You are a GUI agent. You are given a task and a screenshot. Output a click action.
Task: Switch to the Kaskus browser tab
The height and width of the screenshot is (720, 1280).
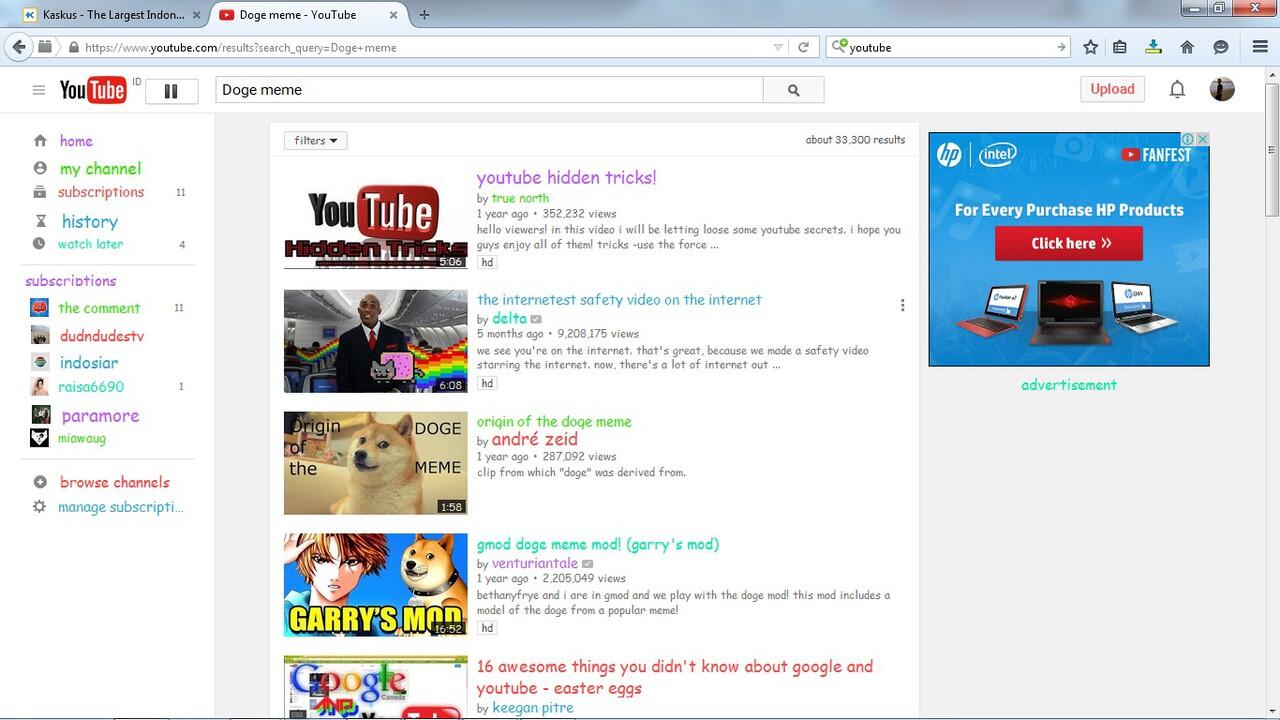click(112, 15)
